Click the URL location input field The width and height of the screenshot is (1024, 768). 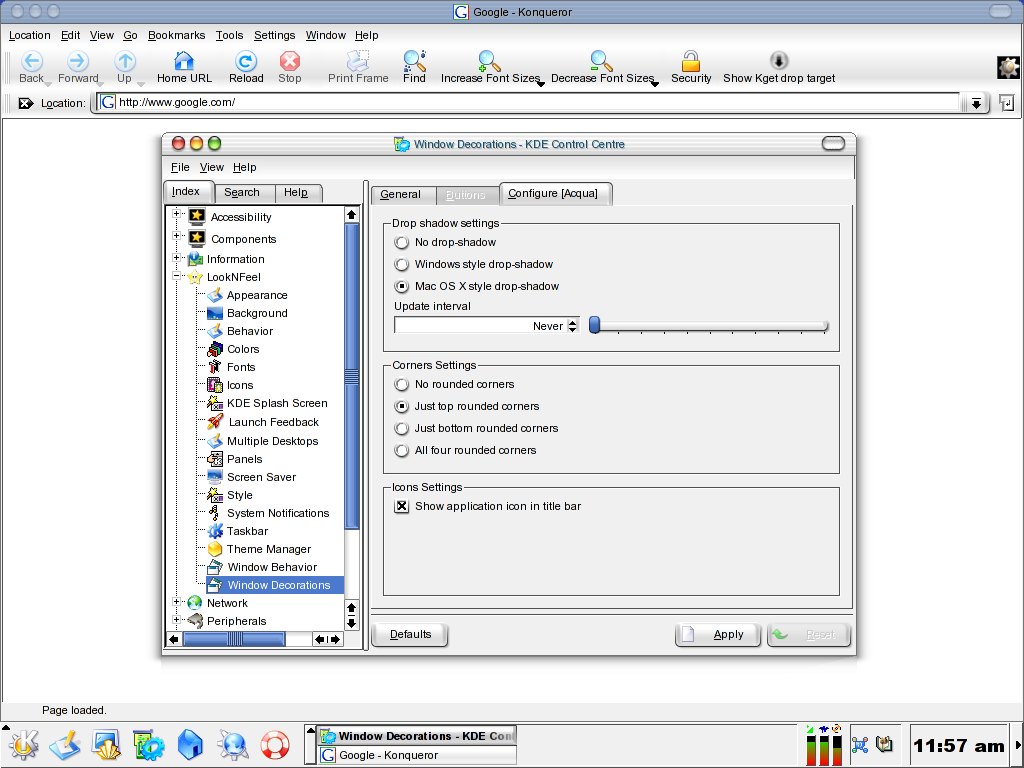[x=529, y=103]
